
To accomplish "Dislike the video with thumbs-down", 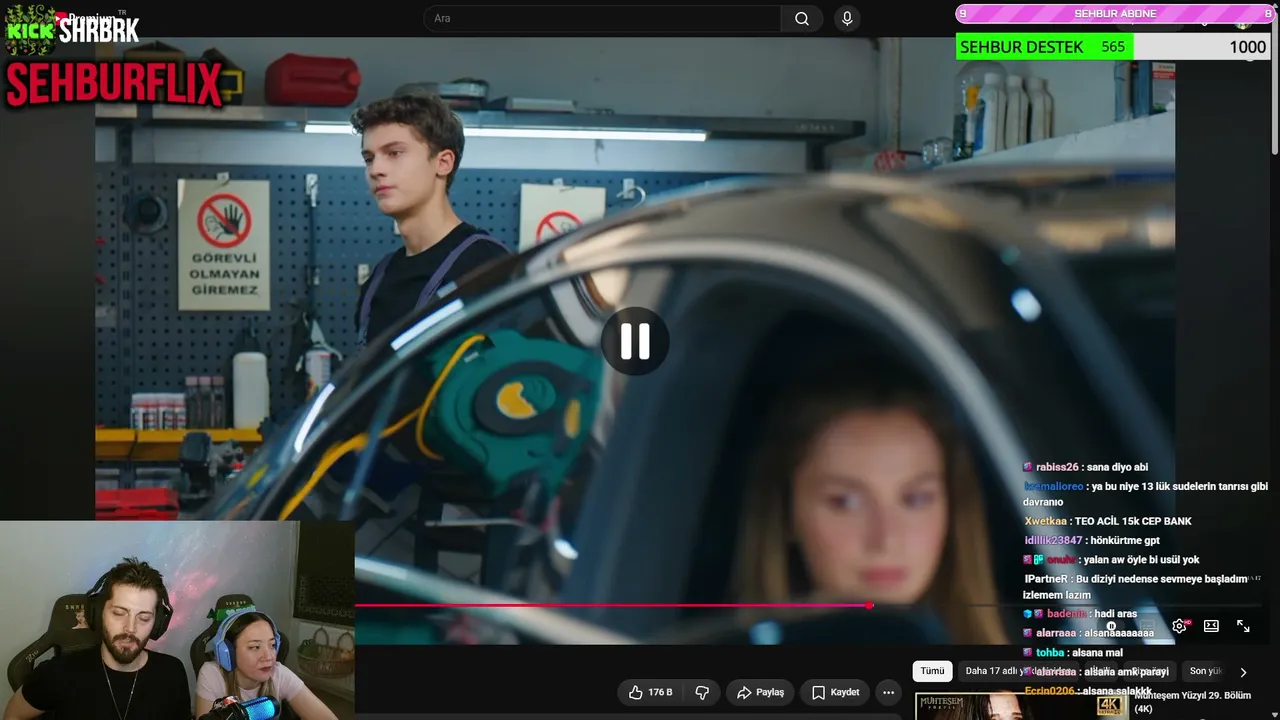I will tap(702, 692).
